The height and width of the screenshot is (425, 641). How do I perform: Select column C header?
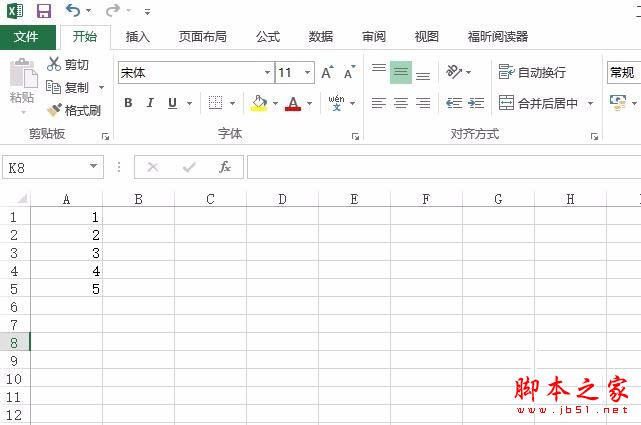210,199
